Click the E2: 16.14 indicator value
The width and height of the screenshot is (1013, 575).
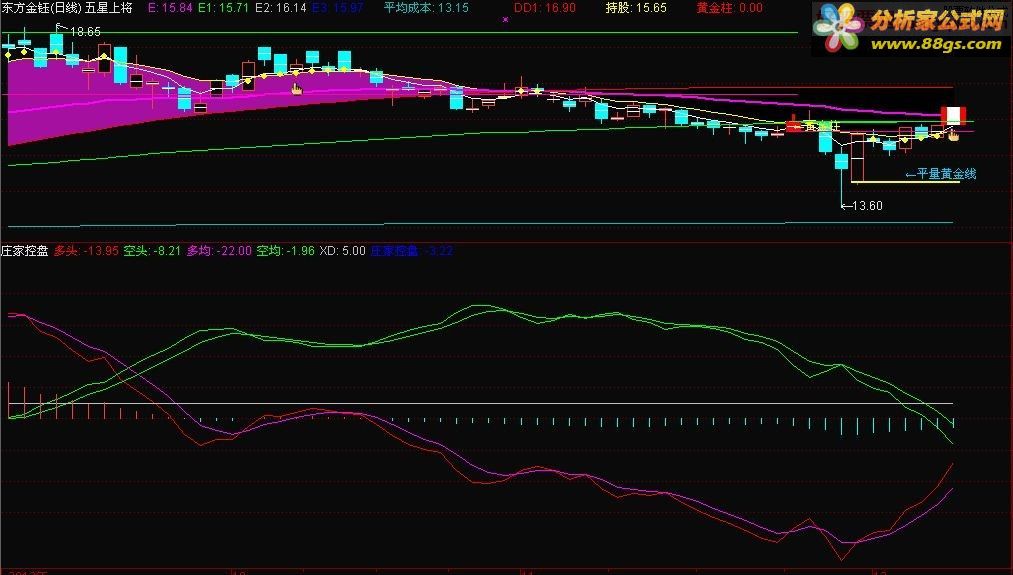[x=280, y=8]
